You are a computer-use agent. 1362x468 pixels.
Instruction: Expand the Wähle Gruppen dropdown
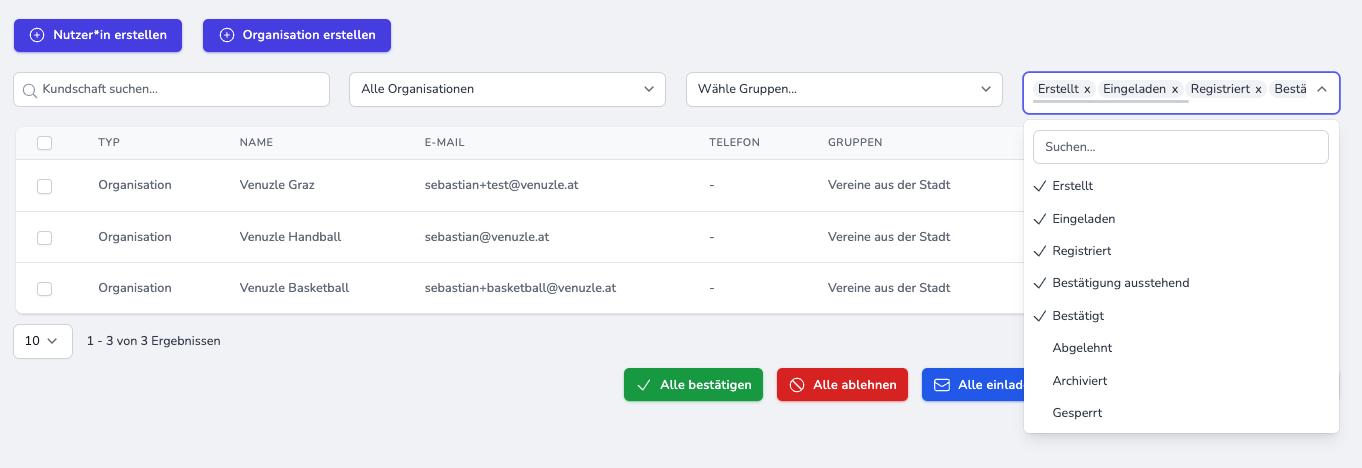click(844, 89)
